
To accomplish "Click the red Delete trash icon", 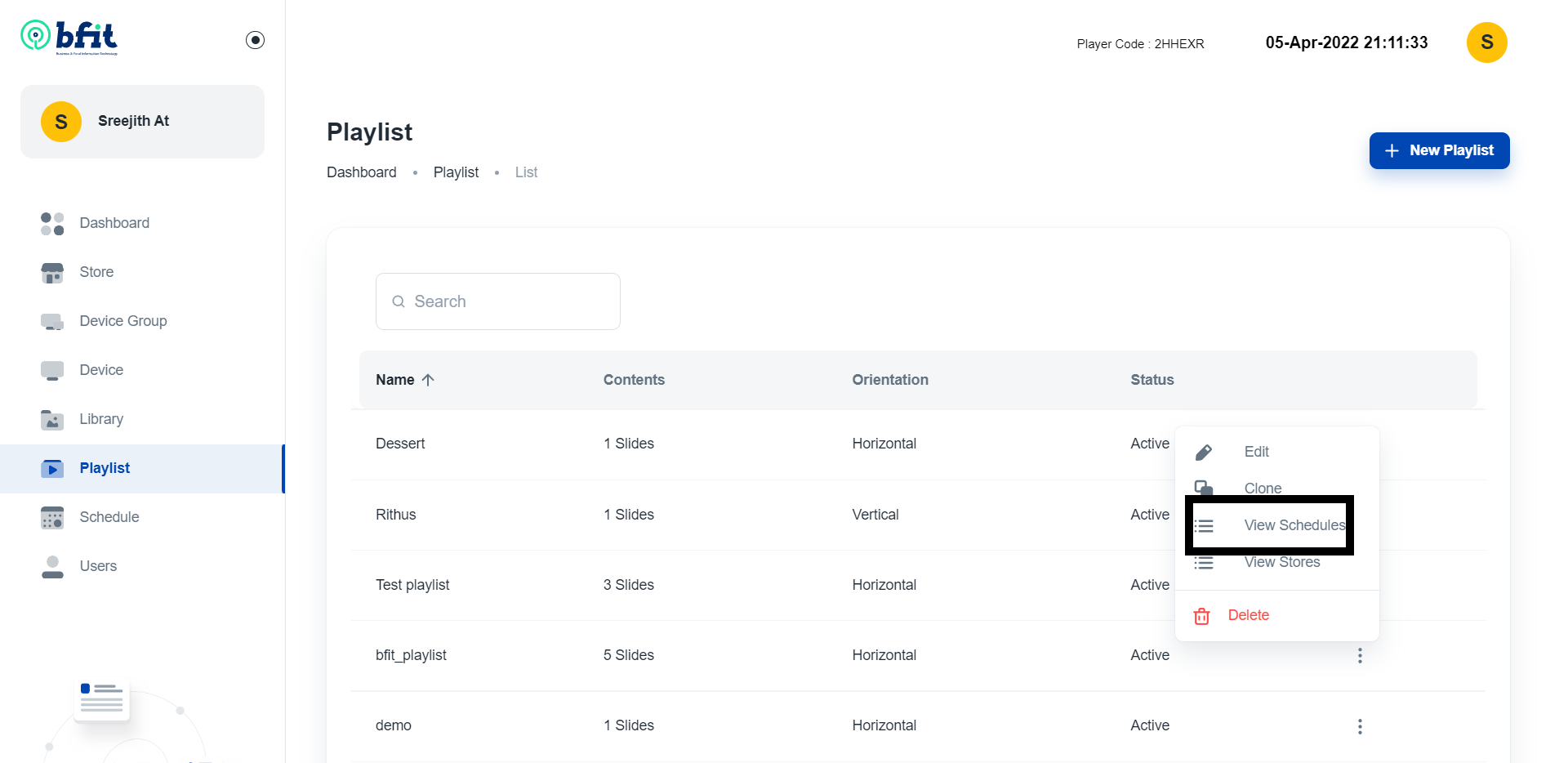I will (1201, 616).
